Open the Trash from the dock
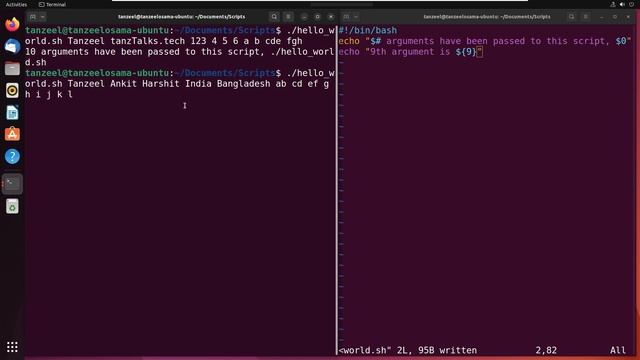Image resolution: width=640 pixels, height=360 pixels. 12,206
